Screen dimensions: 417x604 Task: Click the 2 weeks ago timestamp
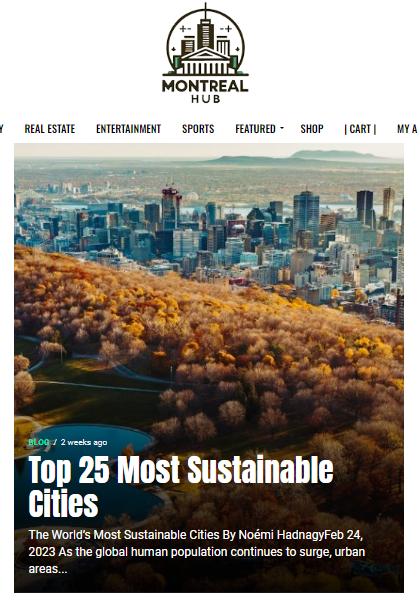click(84, 442)
